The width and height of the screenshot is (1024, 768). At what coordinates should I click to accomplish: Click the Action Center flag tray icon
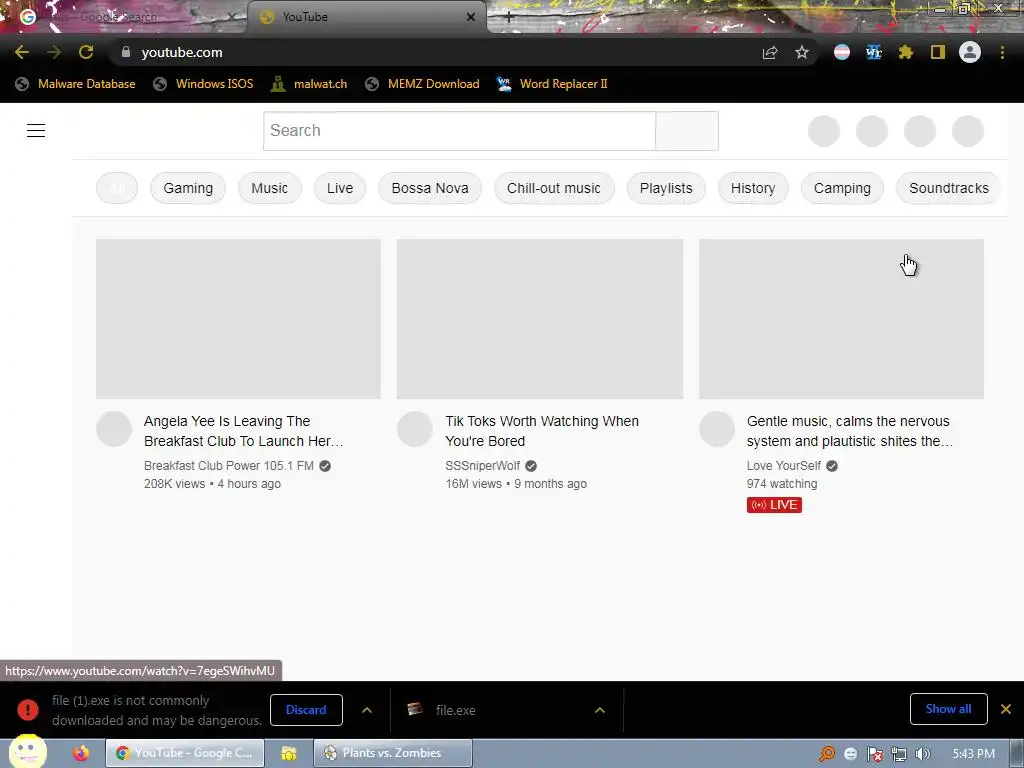(874, 754)
